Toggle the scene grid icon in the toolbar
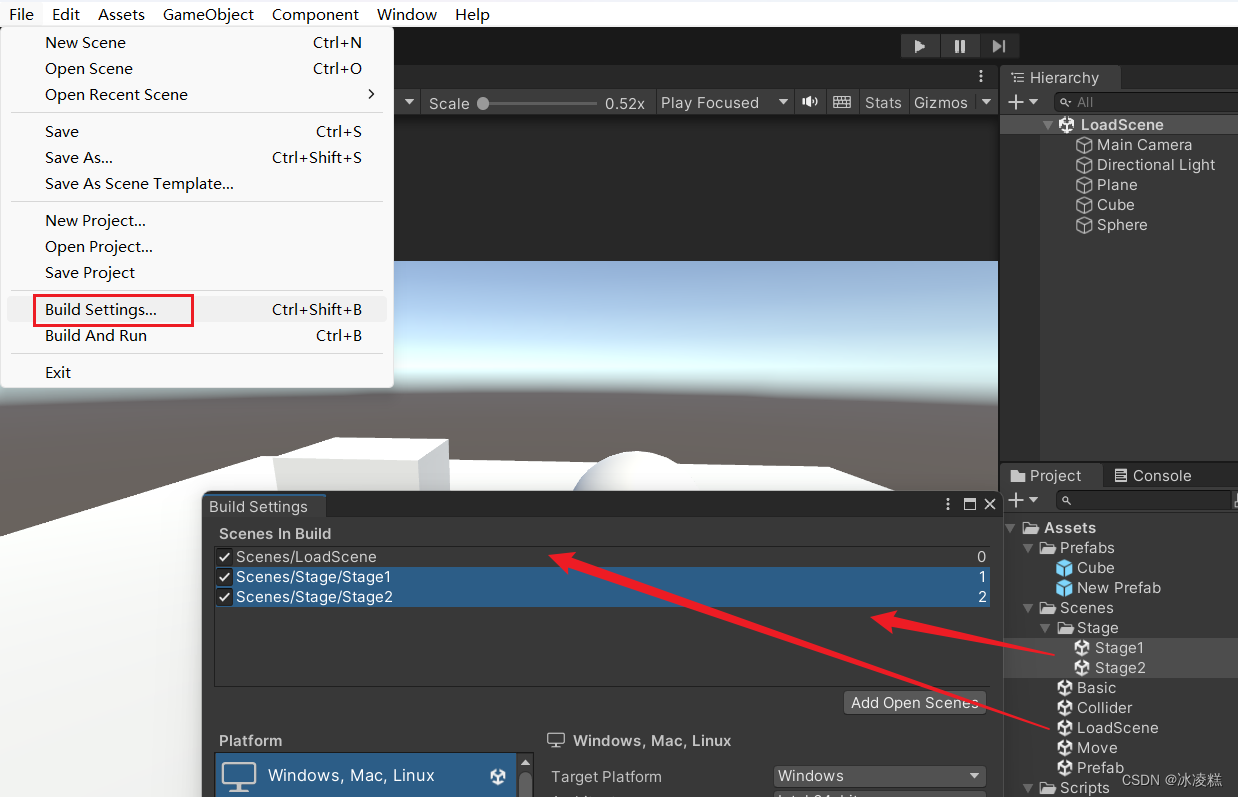The width and height of the screenshot is (1238, 797). (842, 101)
